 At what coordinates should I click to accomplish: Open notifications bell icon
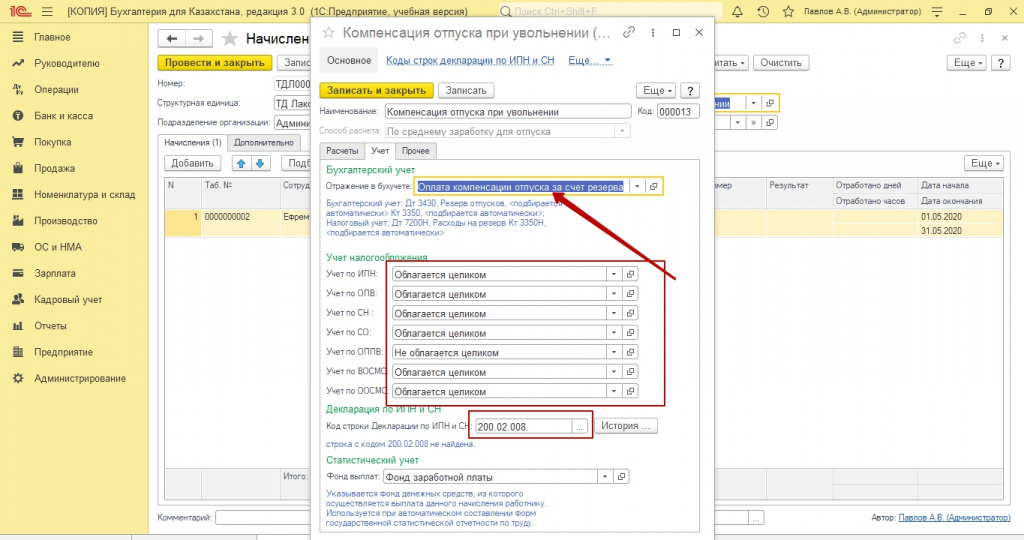(737, 11)
